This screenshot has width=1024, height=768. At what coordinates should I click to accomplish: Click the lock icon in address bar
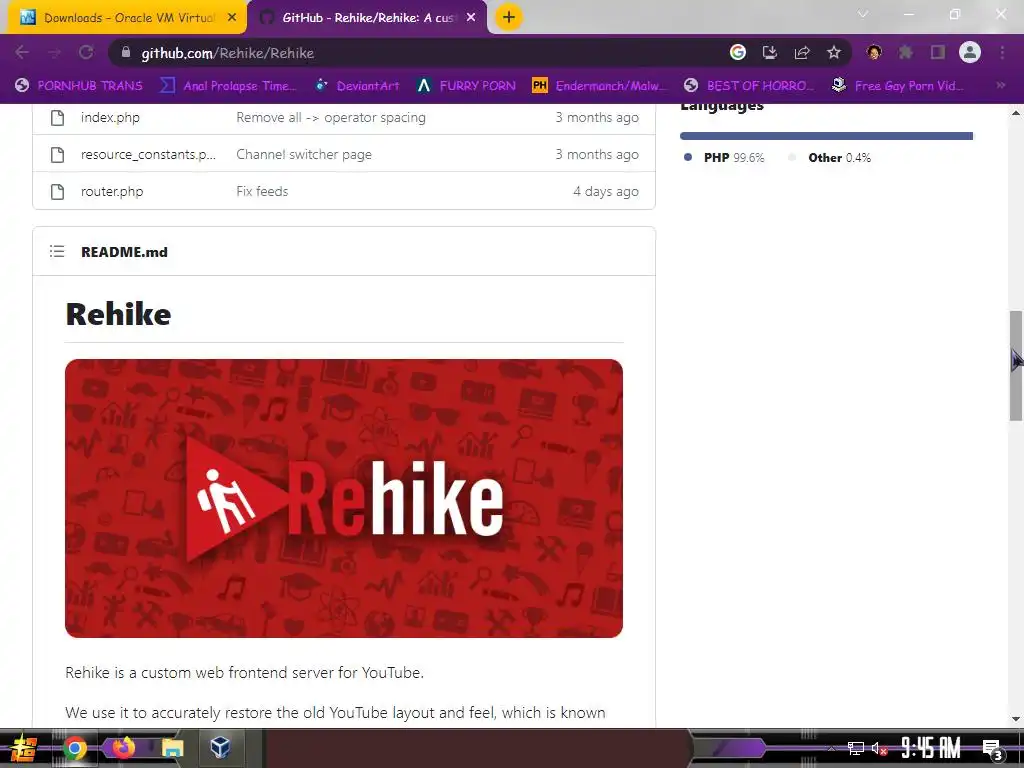click(126, 52)
